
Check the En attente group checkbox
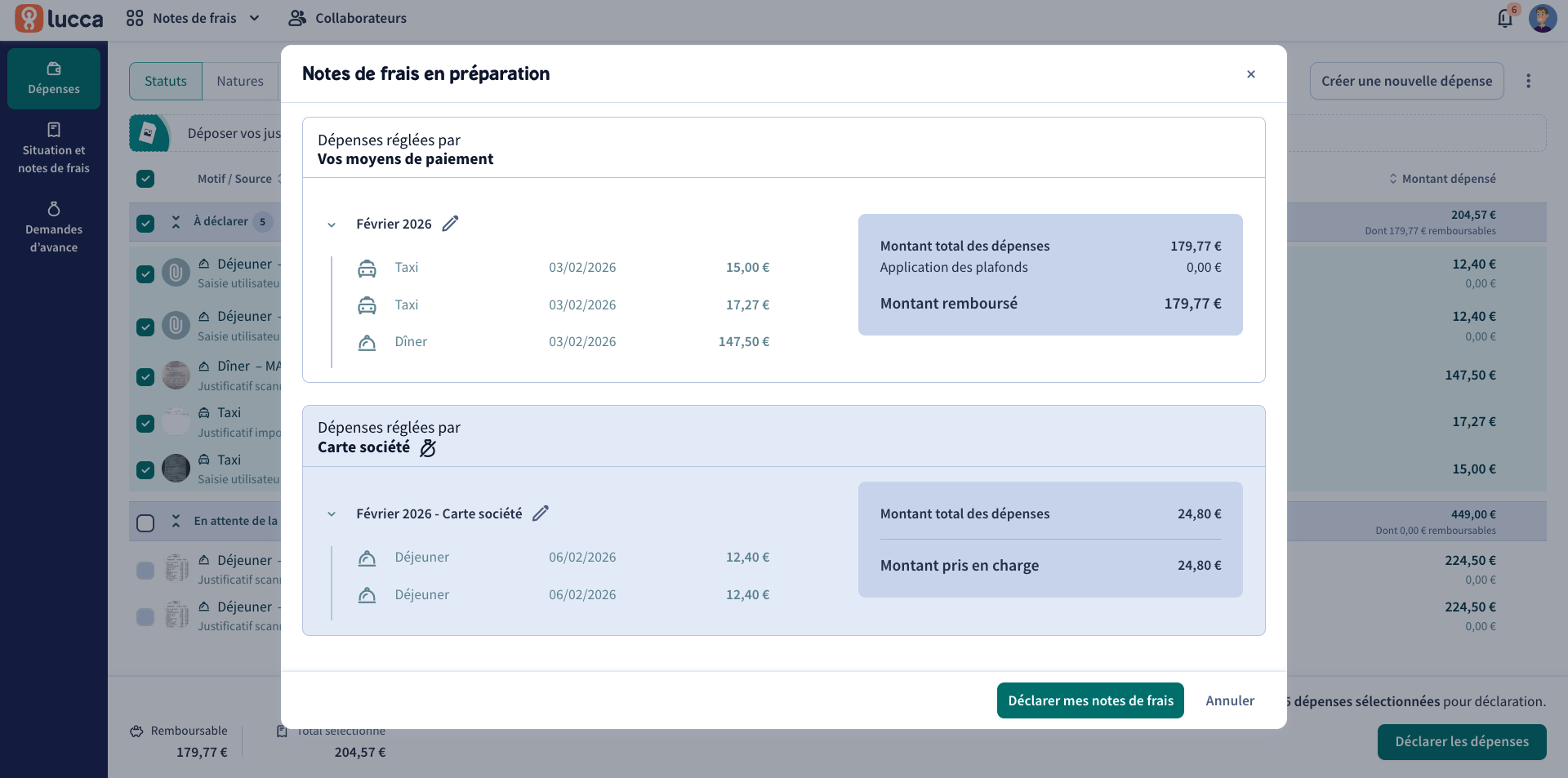pyautogui.click(x=145, y=522)
